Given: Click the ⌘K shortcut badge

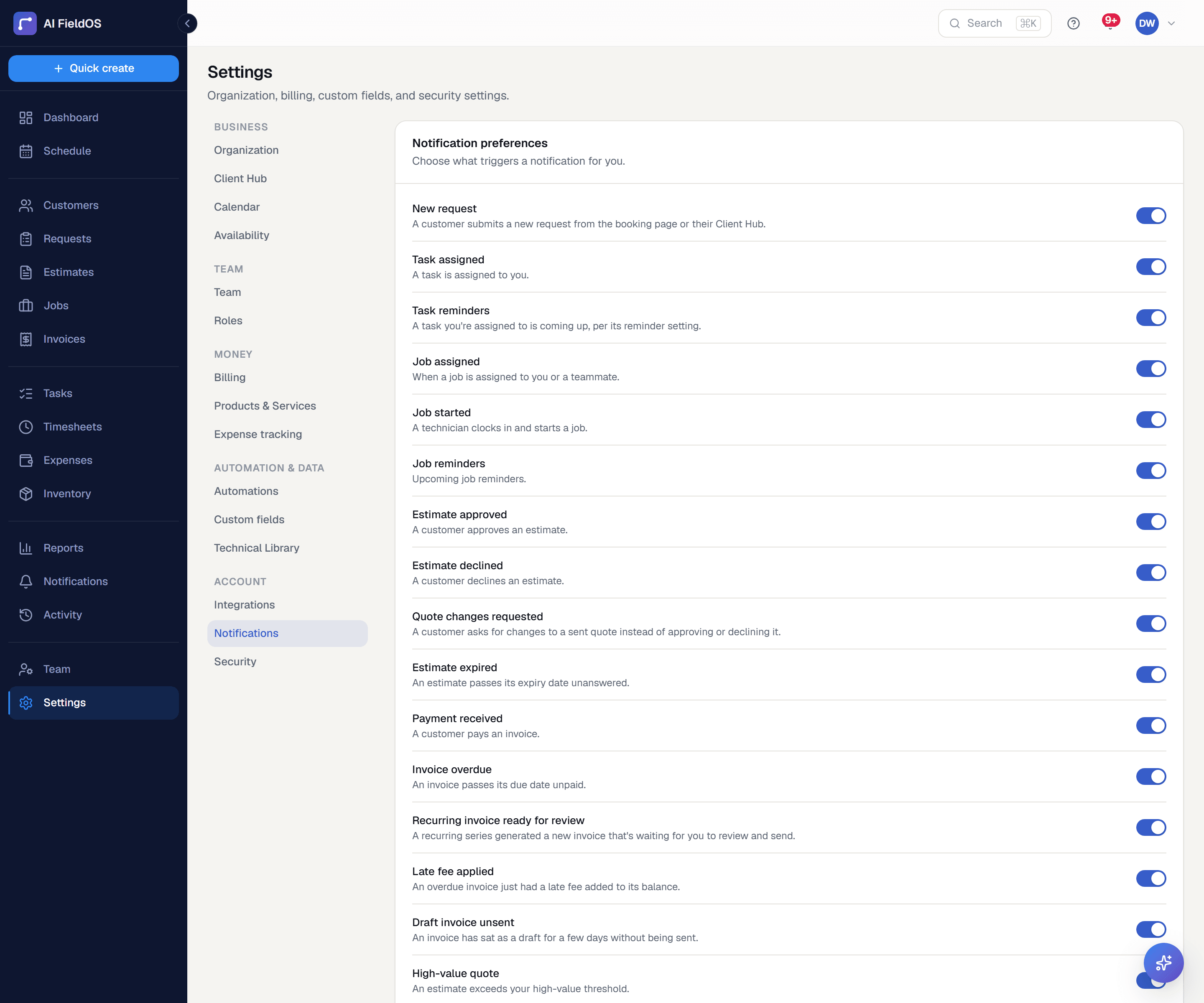Looking at the screenshot, I should point(1028,23).
